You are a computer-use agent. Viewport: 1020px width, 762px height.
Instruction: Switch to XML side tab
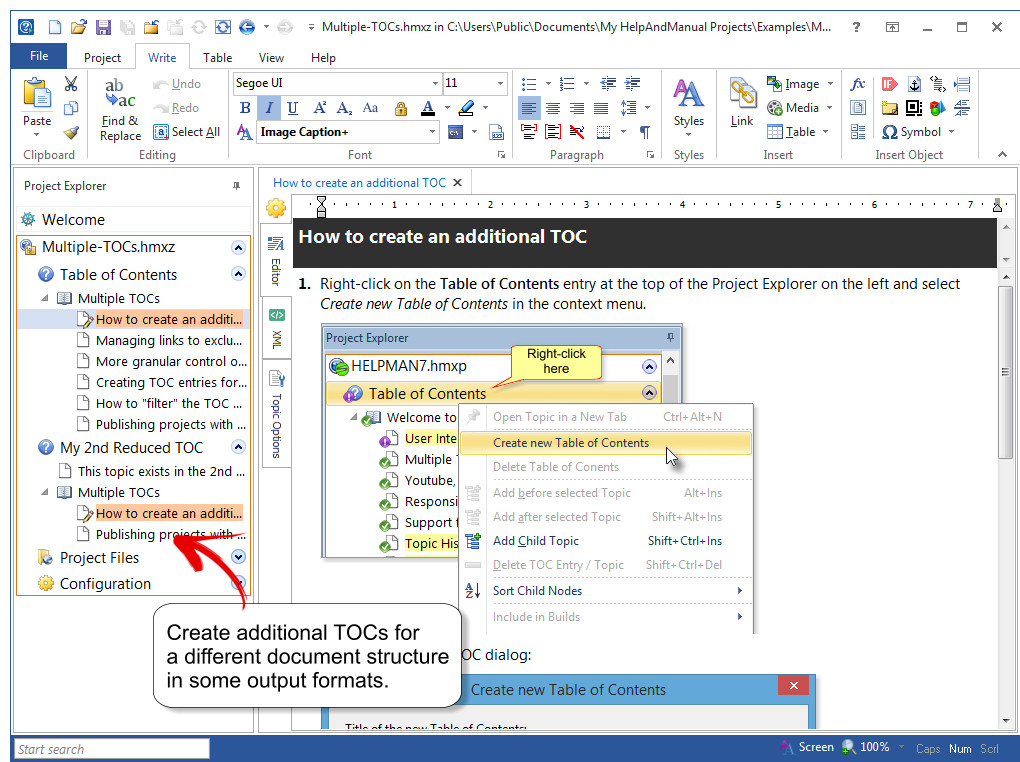276,329
